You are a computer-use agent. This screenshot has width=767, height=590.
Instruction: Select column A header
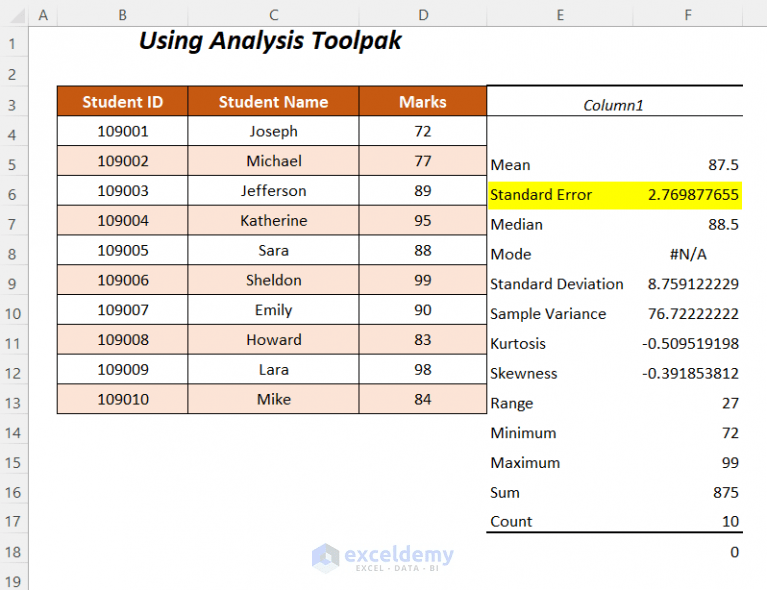tap(43, 15)
